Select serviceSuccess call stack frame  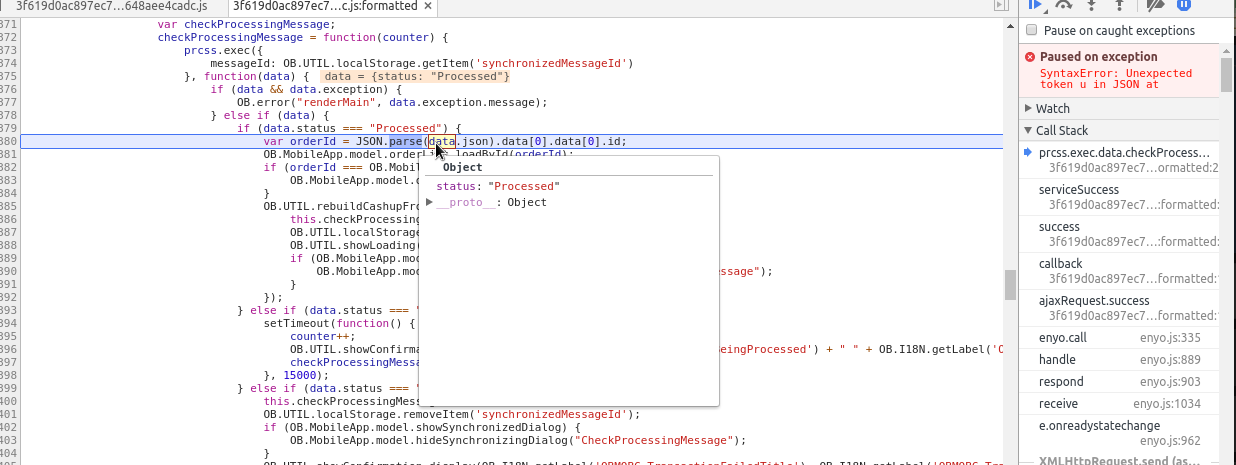click(1078, 190)
